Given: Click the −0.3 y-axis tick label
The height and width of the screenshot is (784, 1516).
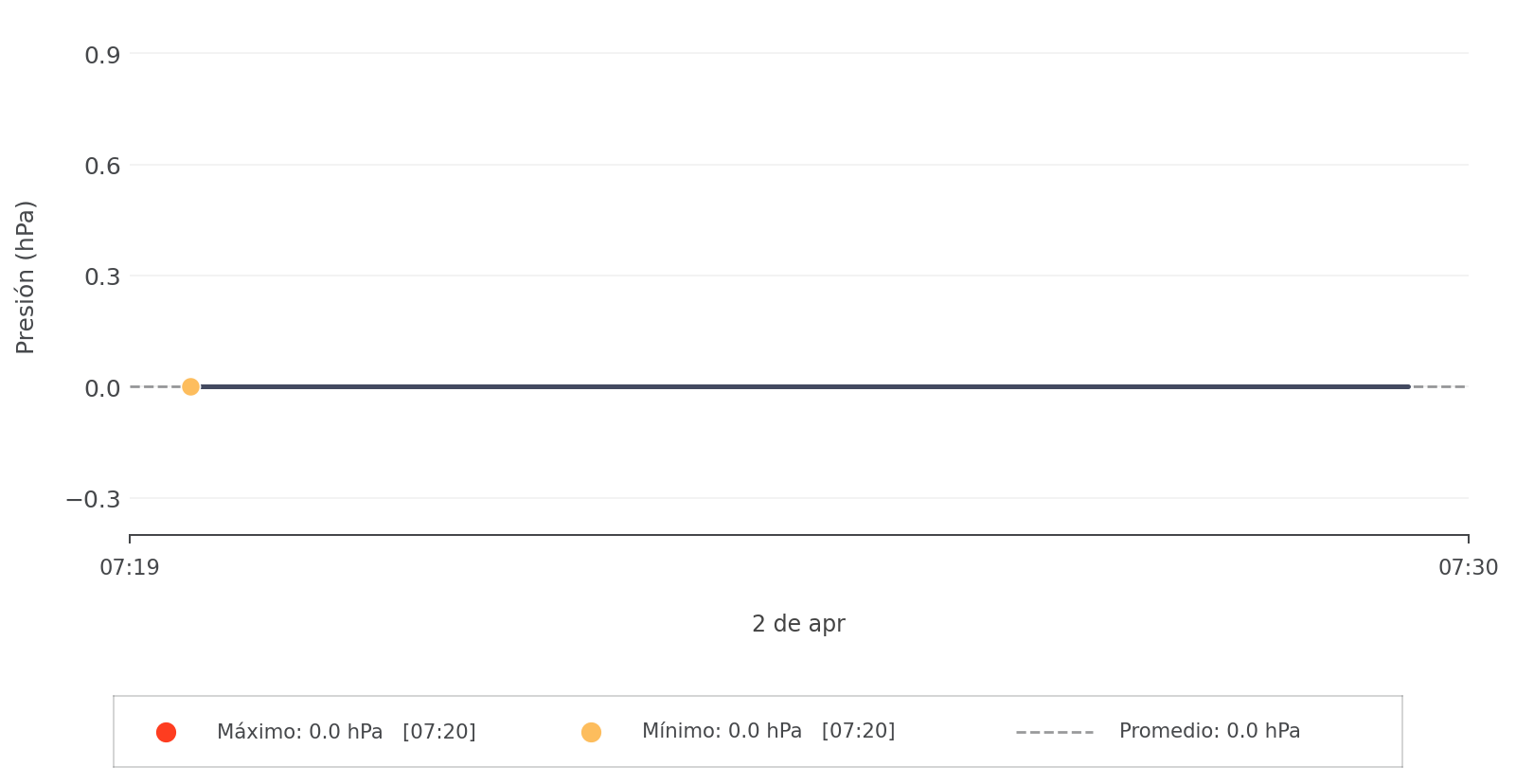Looking at the screenshot, I should [x=93, y=499].
